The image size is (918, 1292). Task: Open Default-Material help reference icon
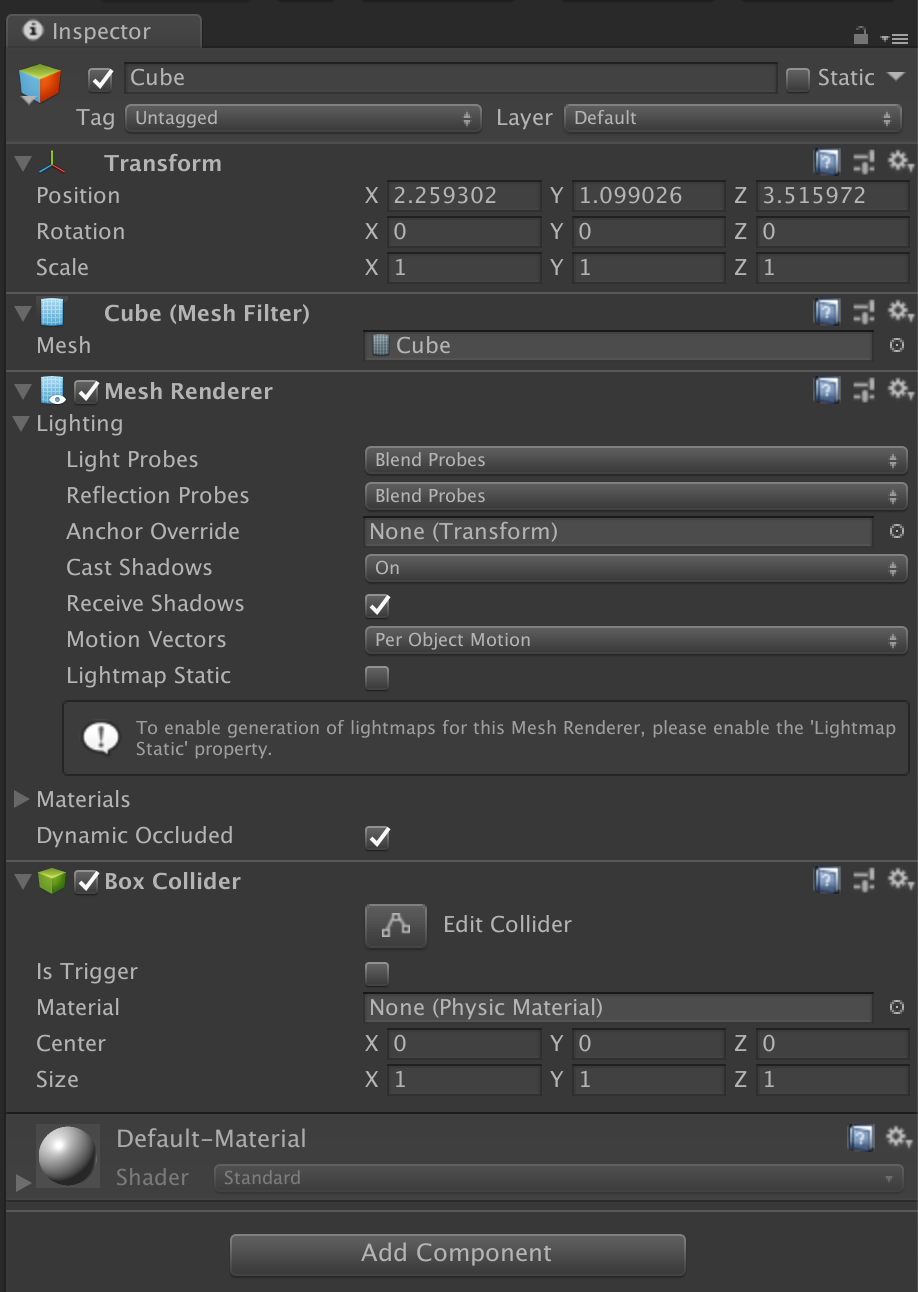pyautogui.click(x=860, y=1137)
